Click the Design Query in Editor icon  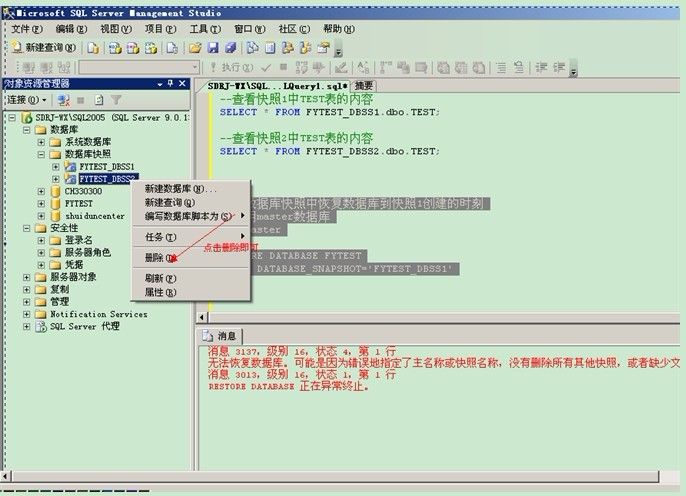341,67
